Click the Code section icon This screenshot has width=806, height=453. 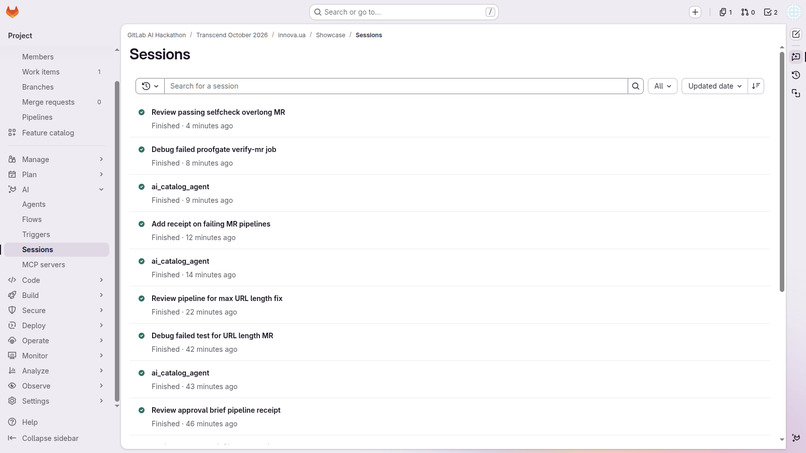[x=12, y=280]
